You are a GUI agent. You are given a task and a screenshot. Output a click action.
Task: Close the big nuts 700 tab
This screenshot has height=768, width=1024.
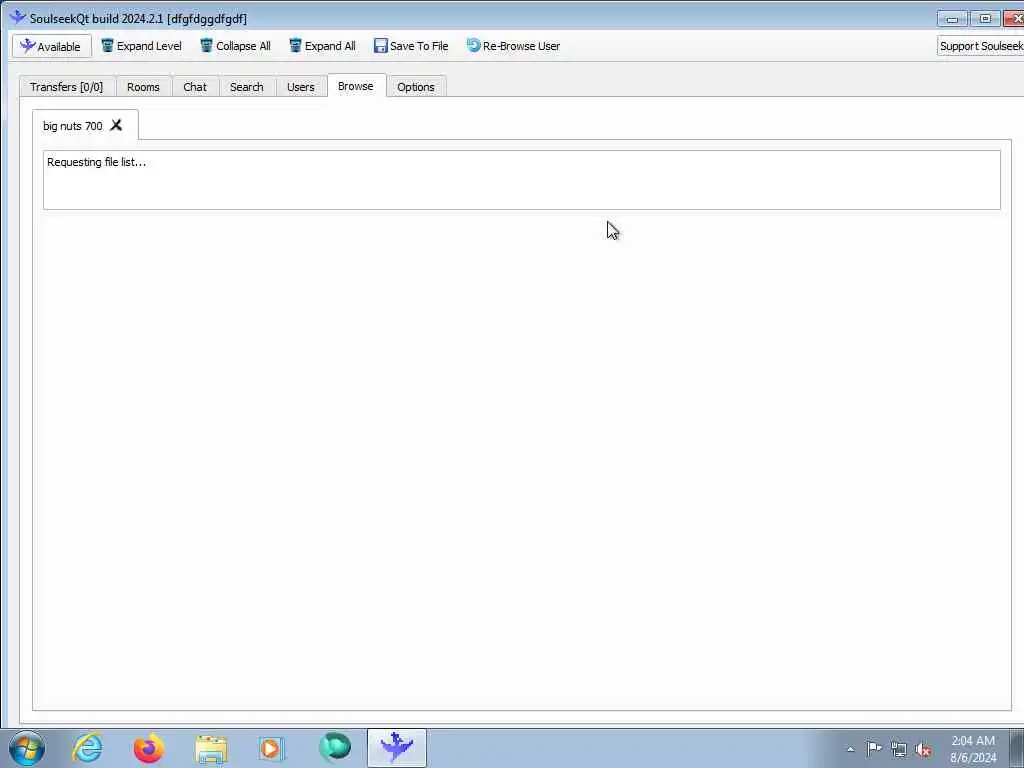point(116,125)
